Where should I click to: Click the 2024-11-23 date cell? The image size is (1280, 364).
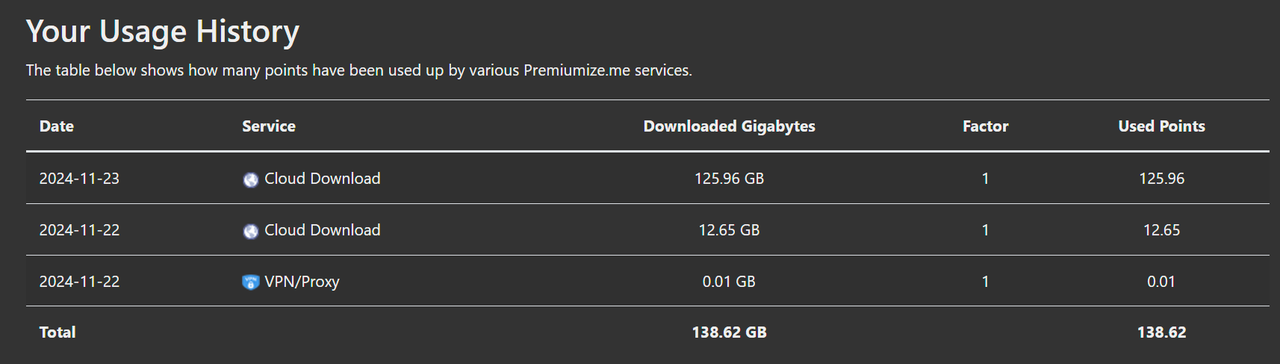point(79,179)
